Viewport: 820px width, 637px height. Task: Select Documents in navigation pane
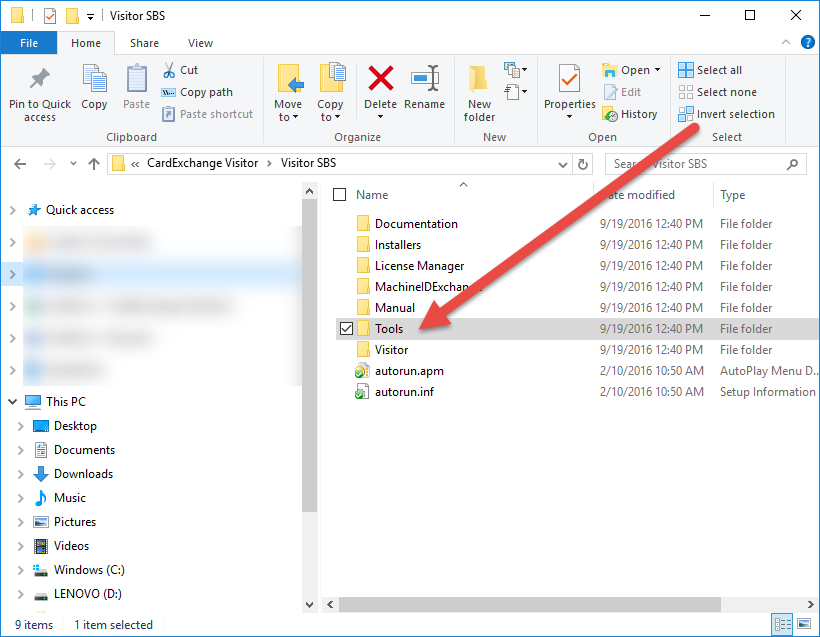[84, 450]
